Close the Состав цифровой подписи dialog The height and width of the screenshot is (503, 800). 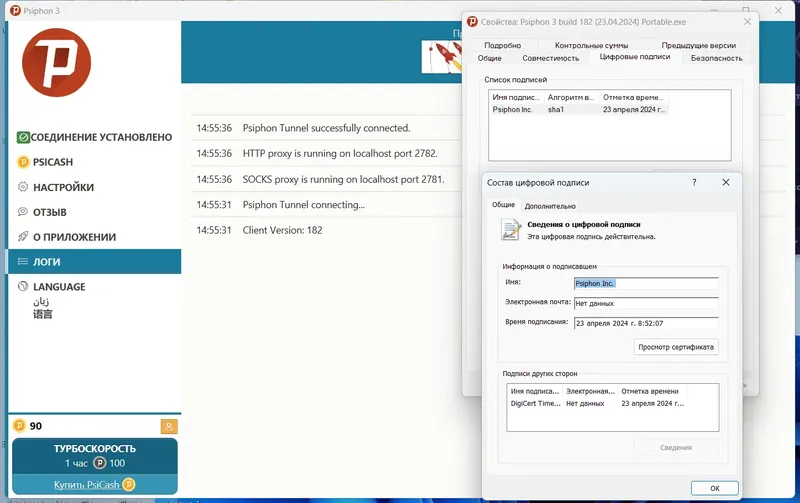(x=726, y=182)
